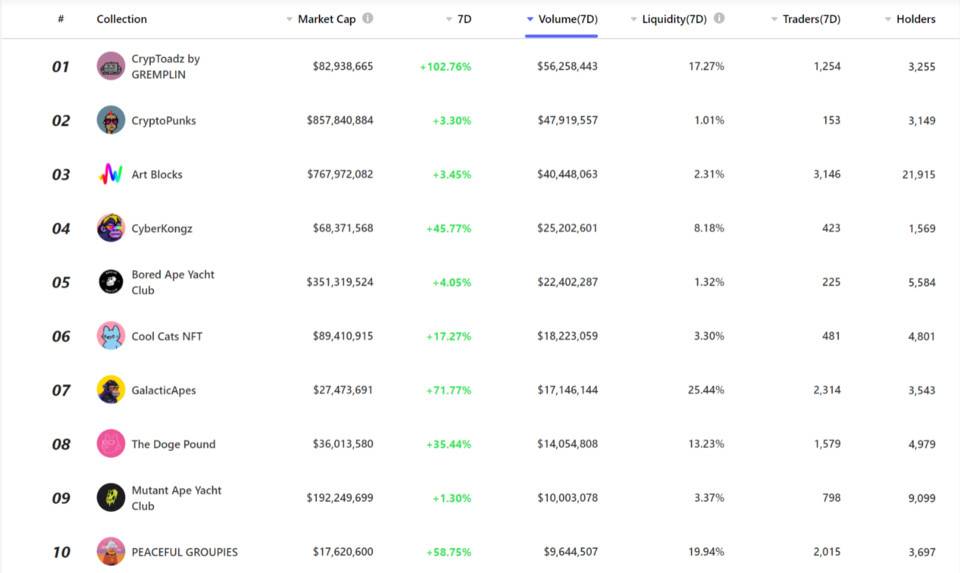Click the CryptoPunks collection avatar

point(111,120)
